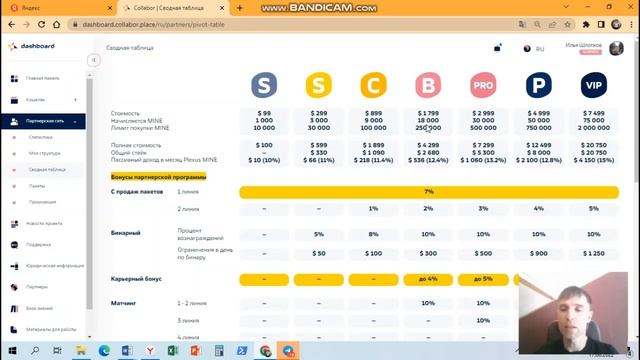Viewport: 640px width, 360px height.
Task: Click the $ 7 499 VIP price
Action: point(594,113)
